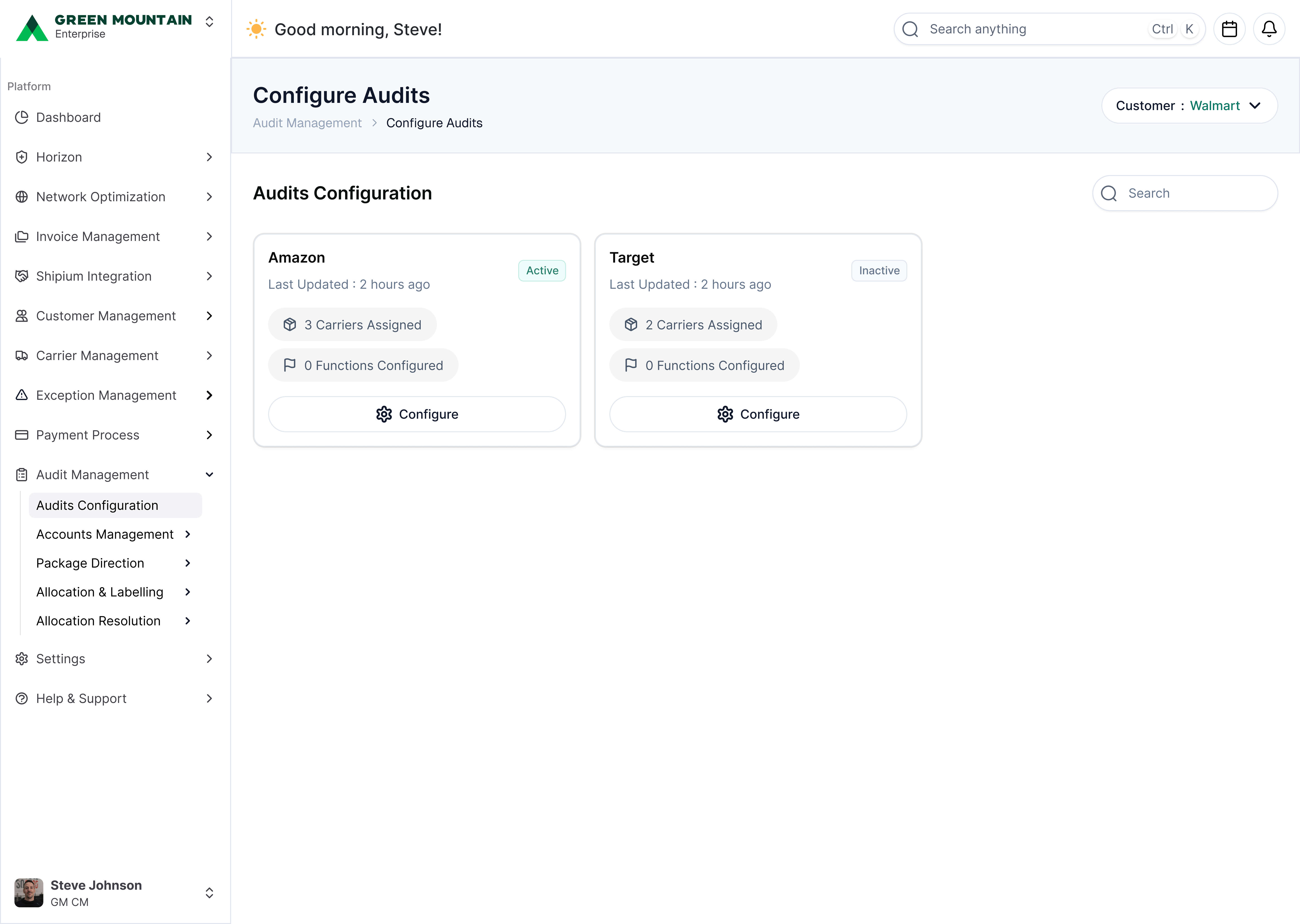Open notifications bell icon
The image size is (1300, 924).
click(x=1269, y=29)
